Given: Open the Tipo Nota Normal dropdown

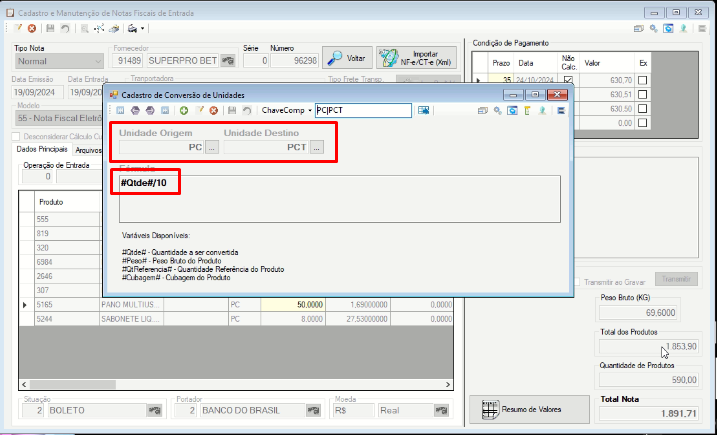Looking at the screenshot, I should [x=98, y=61].
